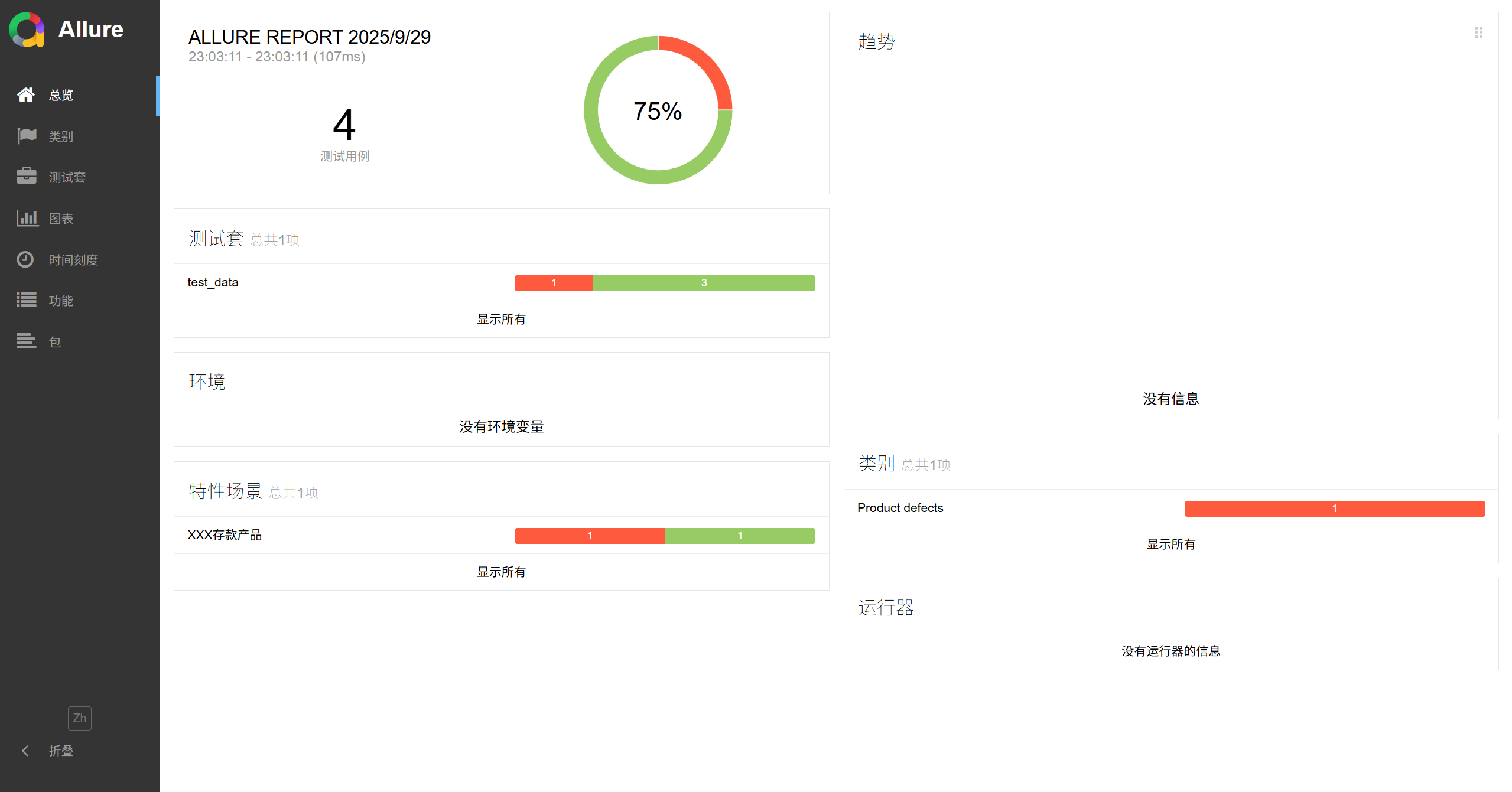Screen dimensions: 1512x792
Task: Show all under 测试套 section
Action: pyautogui.click(x=501, y=320)
